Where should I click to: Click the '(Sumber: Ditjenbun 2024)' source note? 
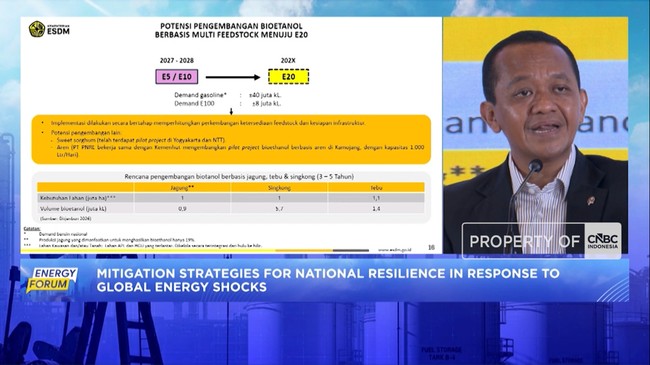point(65,218)
